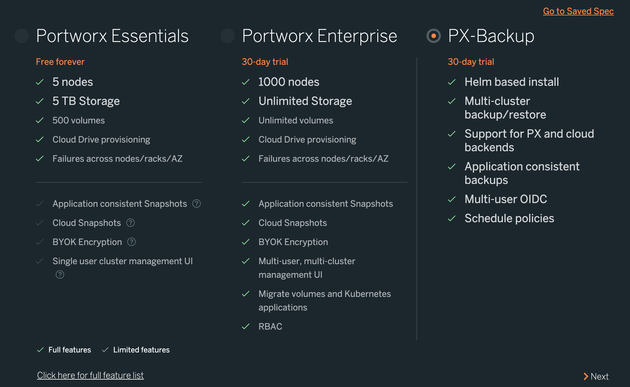
Task: Click checkmark icon next to 5 TB Storage
Action: coord(40,101)
